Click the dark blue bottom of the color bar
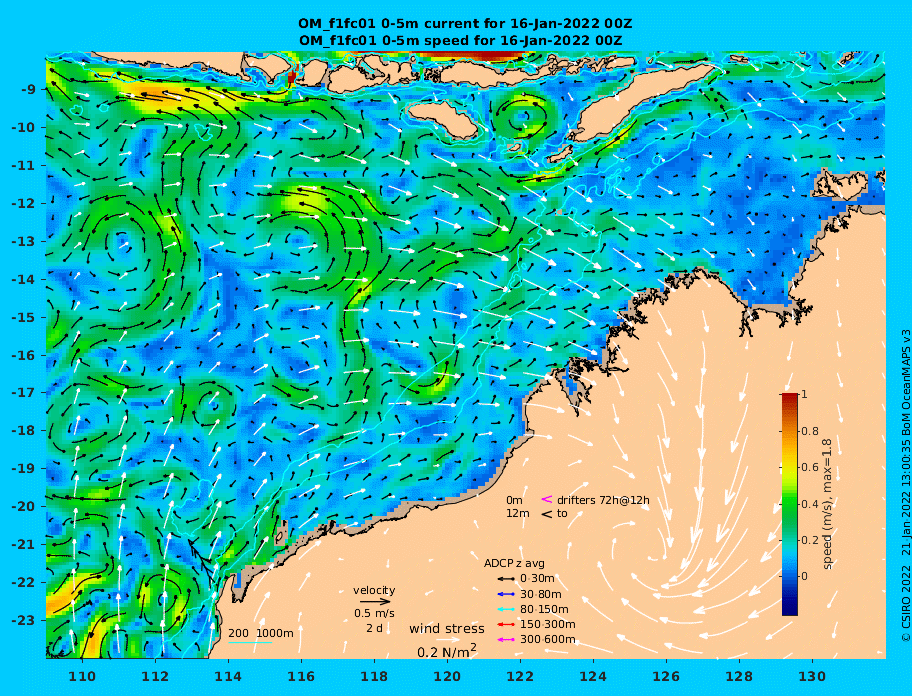The image size is (912, 696). coord(790,608)
